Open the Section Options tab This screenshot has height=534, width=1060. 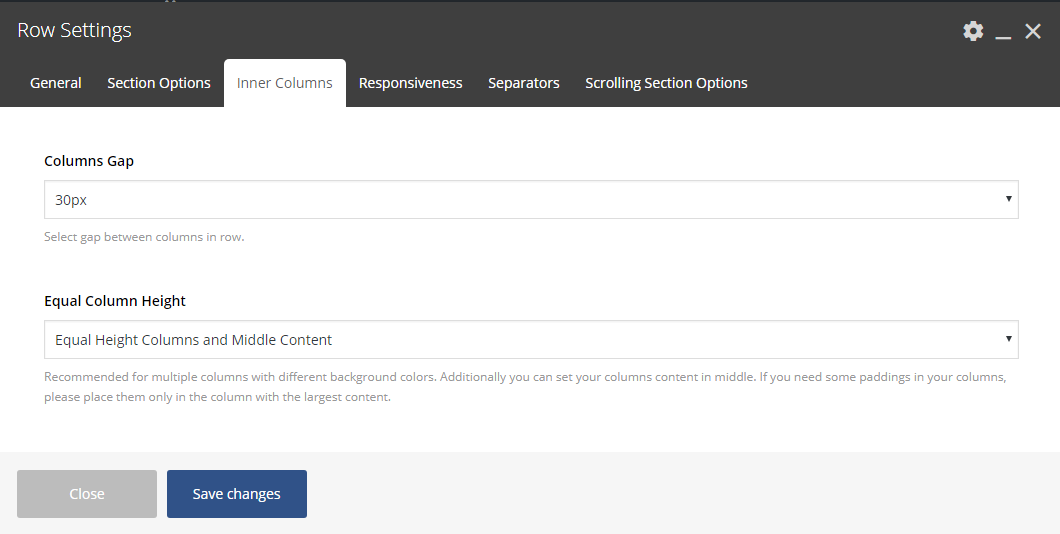click(x=159, y=83)
